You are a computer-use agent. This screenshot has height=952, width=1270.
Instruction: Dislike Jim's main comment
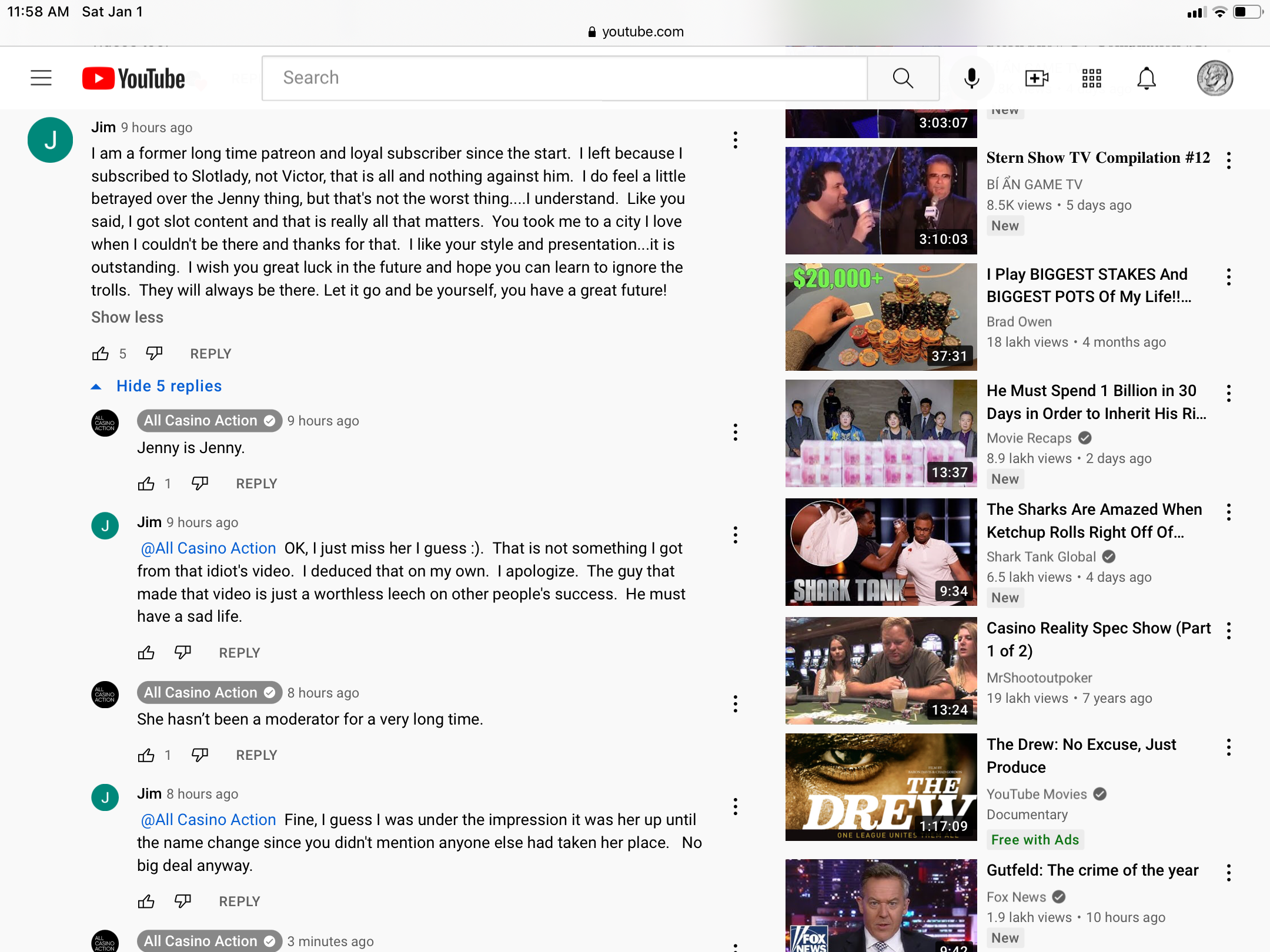pyautogui.click(x=154, y=354)
